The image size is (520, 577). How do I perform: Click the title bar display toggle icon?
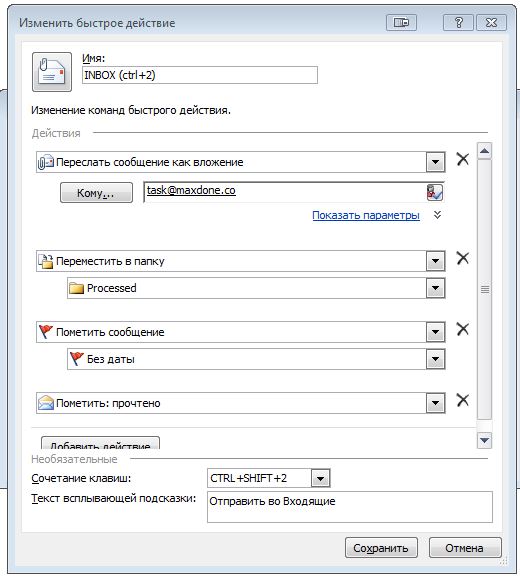coord(401,23)
